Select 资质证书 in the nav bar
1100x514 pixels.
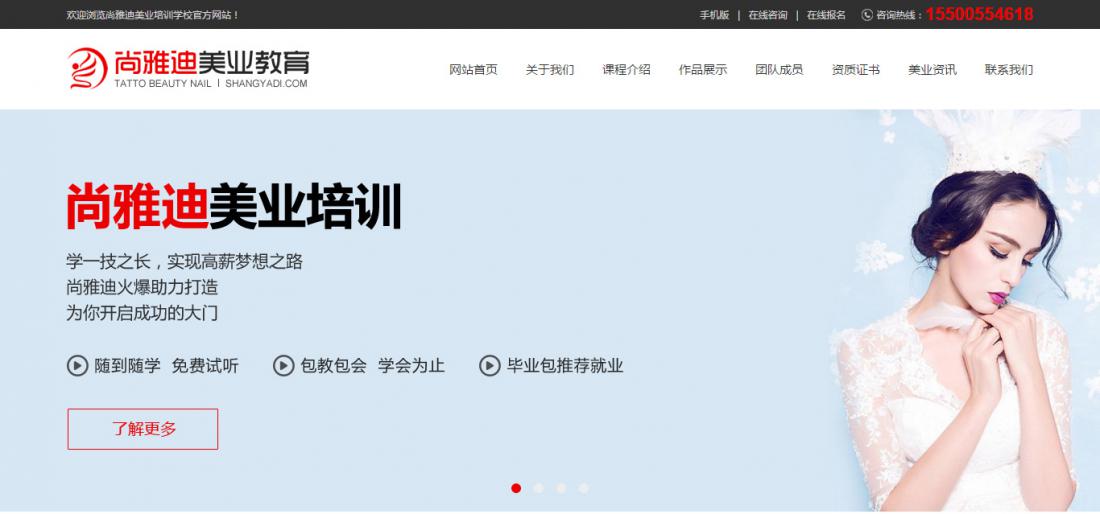click(856, 70)
